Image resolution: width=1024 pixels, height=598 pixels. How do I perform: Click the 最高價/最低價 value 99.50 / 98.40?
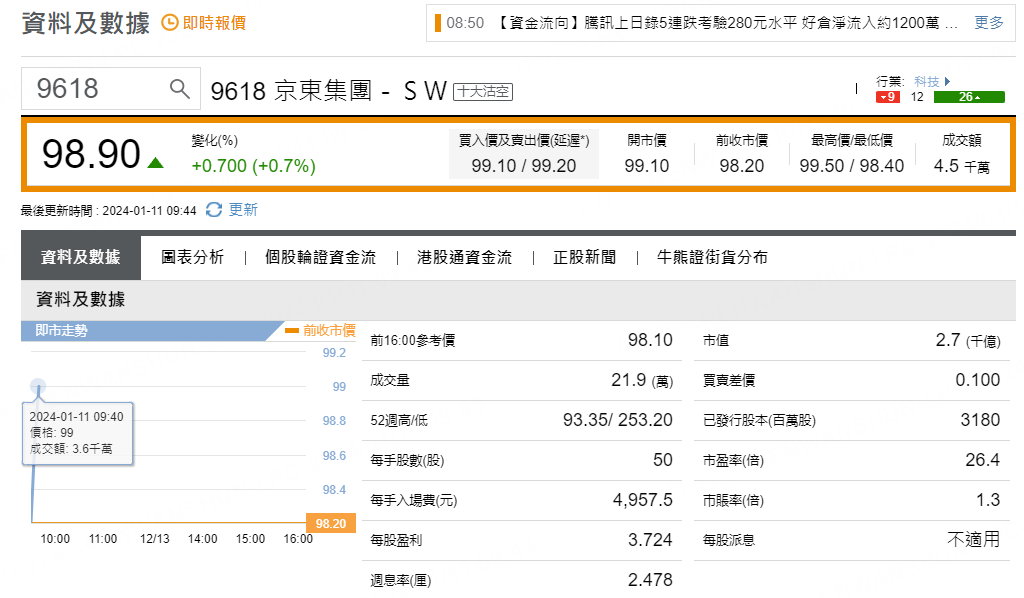[852, 166]
